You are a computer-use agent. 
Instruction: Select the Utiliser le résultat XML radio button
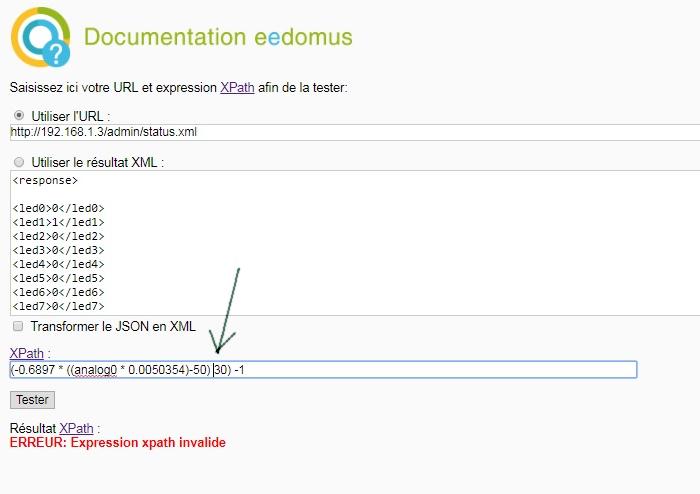(x=19, y=162)
